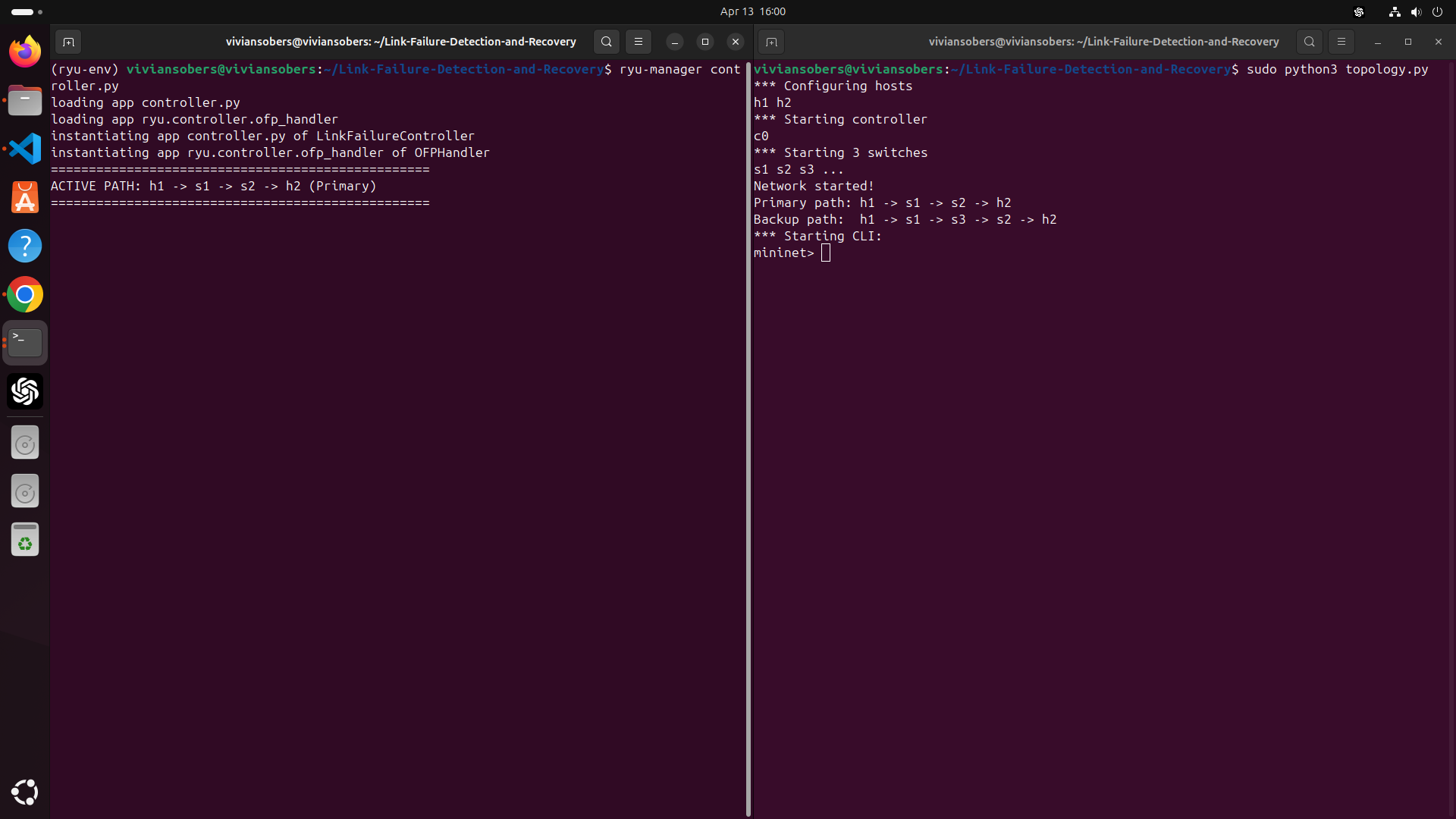
Task: Click search icon in right terminal
Action: [x=1309, y=42]
